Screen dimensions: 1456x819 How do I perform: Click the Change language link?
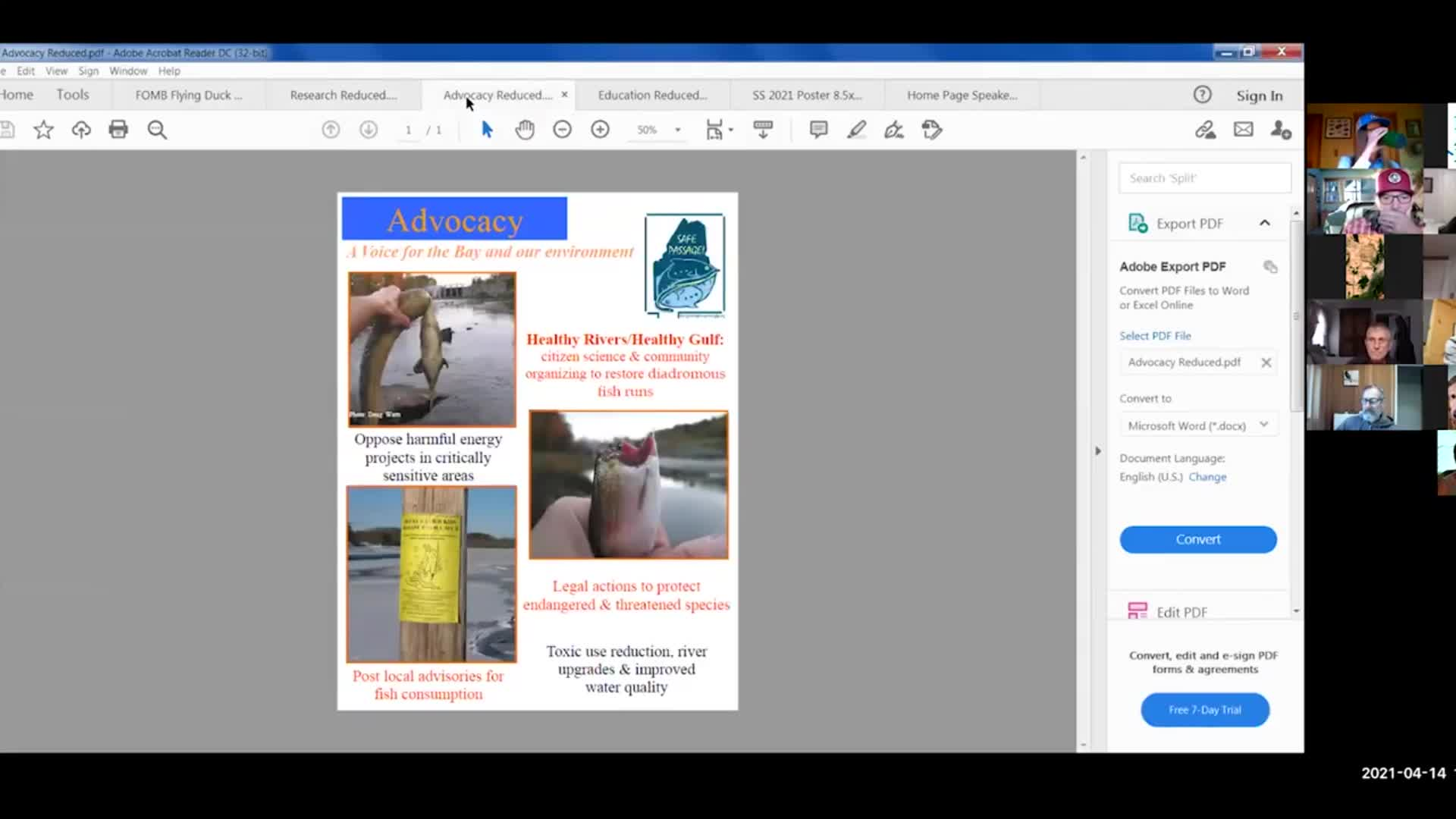point(1207,477)
